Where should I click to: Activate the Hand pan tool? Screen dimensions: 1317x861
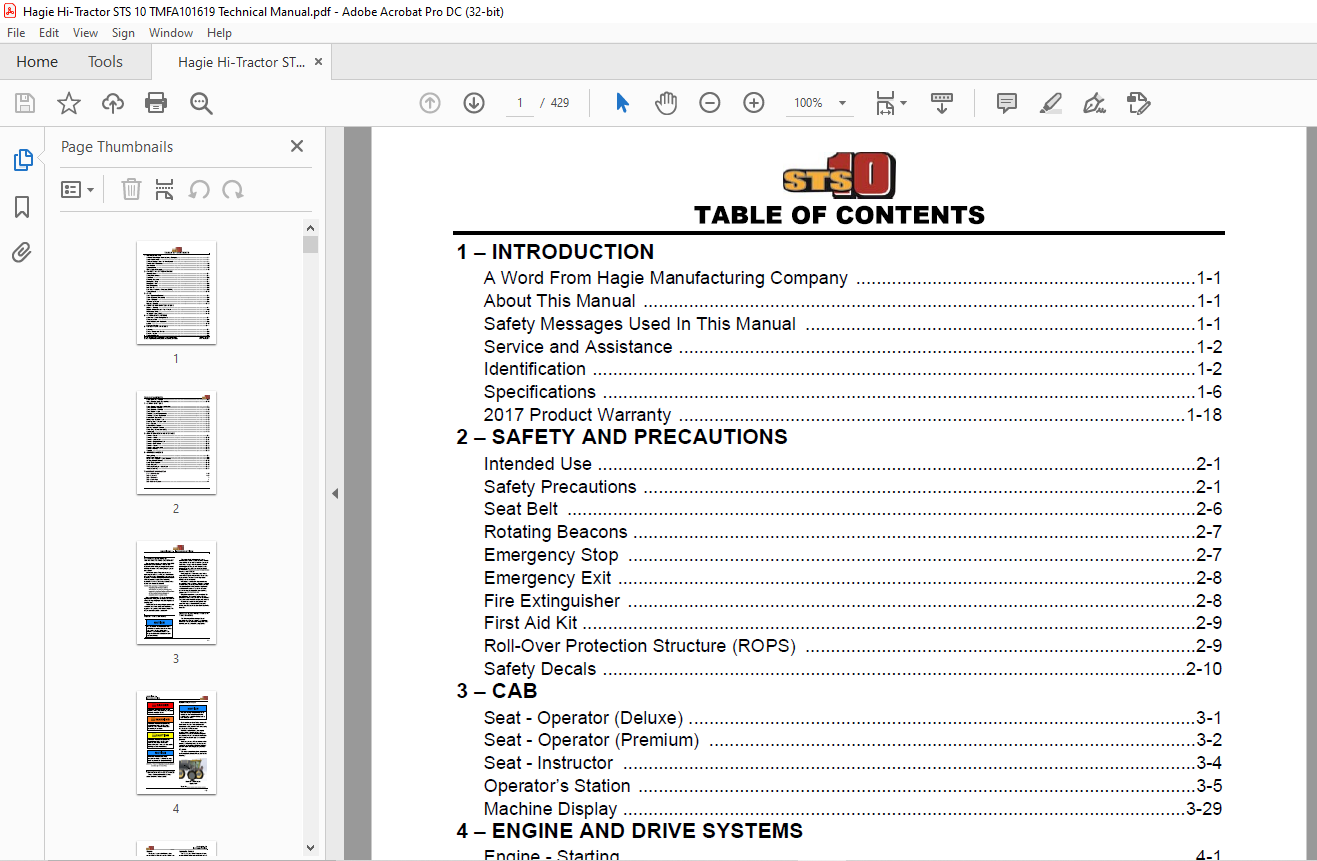click(x=666, y=103)
